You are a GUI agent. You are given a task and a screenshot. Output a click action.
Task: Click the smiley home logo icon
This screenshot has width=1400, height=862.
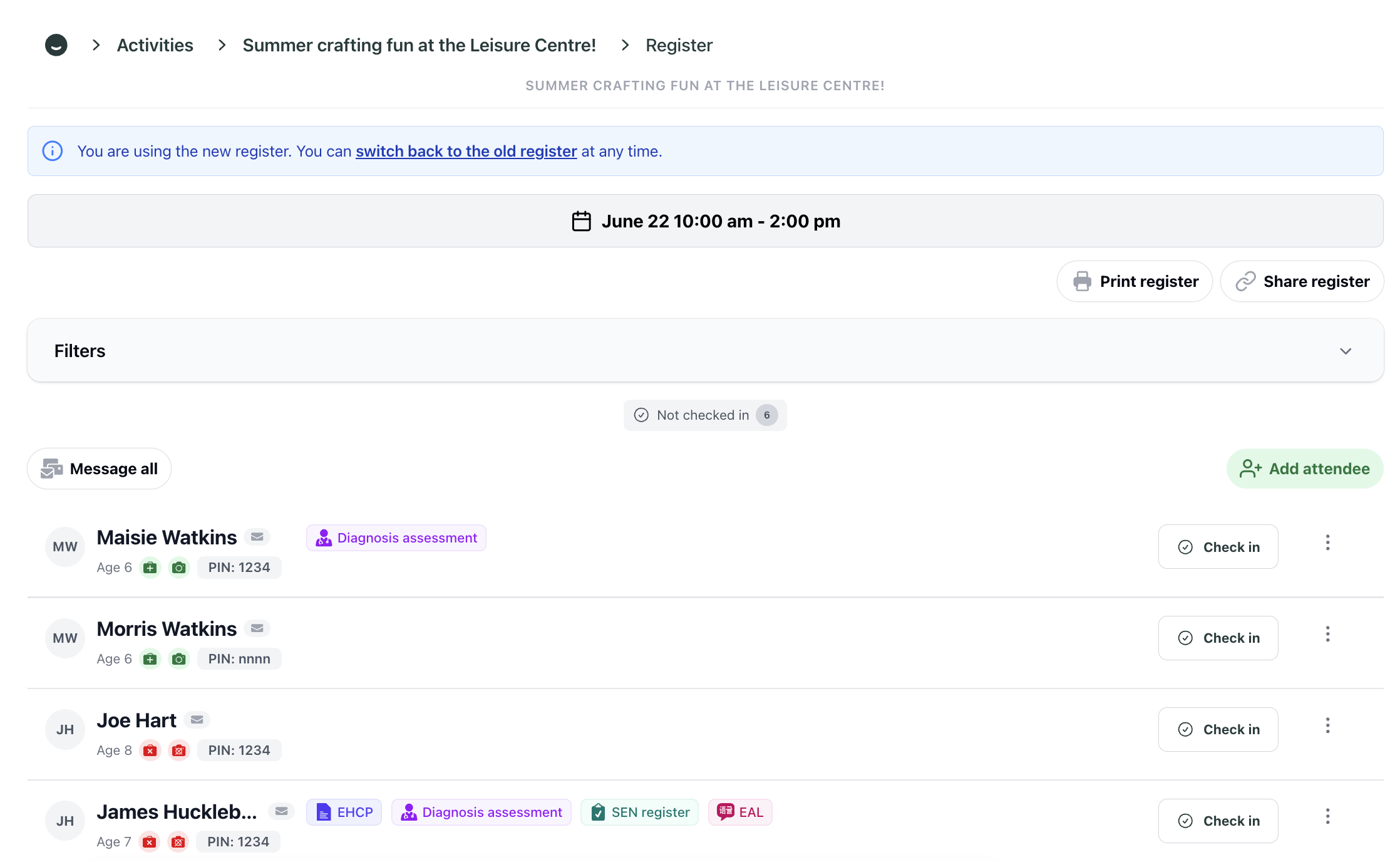pyautogui.click(x=56, y=45)
